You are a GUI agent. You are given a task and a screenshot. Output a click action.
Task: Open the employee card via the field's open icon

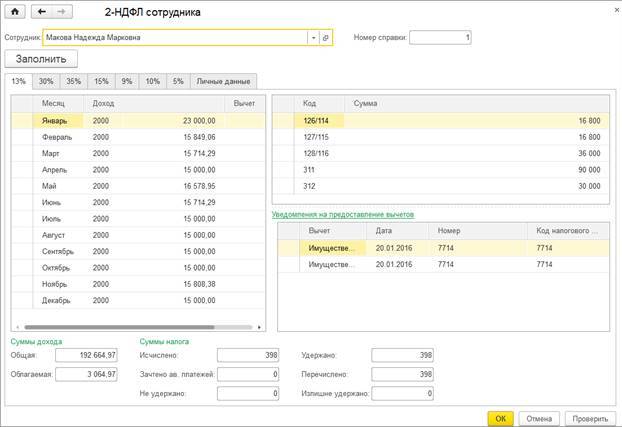click(x=325, y=38)
